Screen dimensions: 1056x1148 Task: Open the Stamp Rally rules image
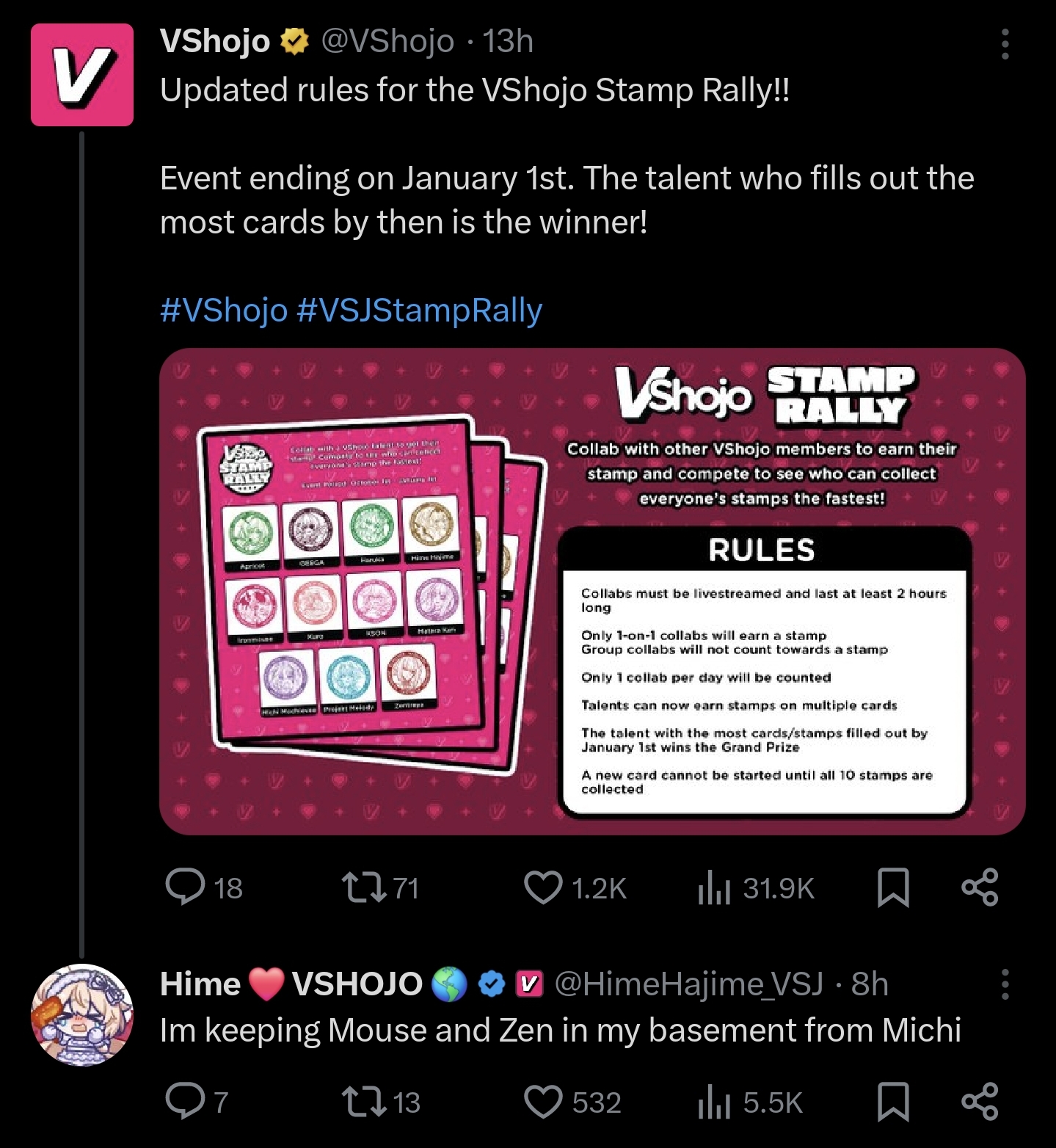(x=592, y=592)
